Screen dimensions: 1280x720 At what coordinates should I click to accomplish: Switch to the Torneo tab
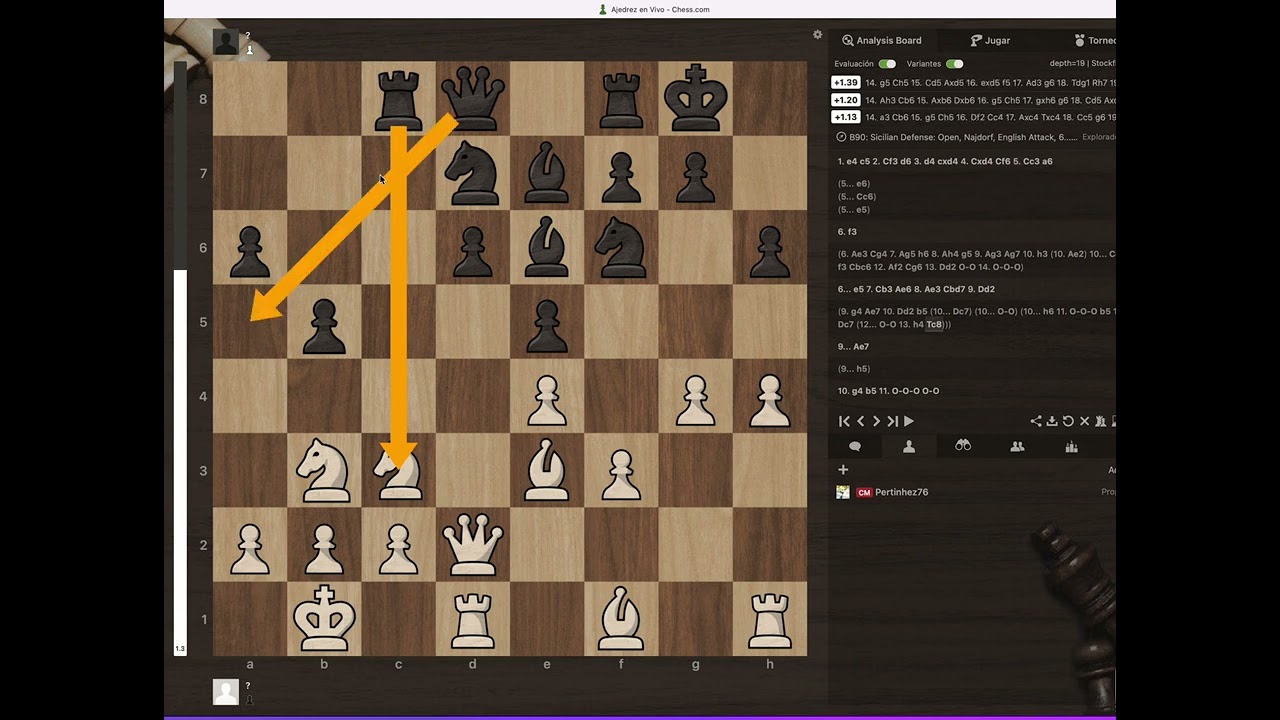click(x=1095, y=41)
